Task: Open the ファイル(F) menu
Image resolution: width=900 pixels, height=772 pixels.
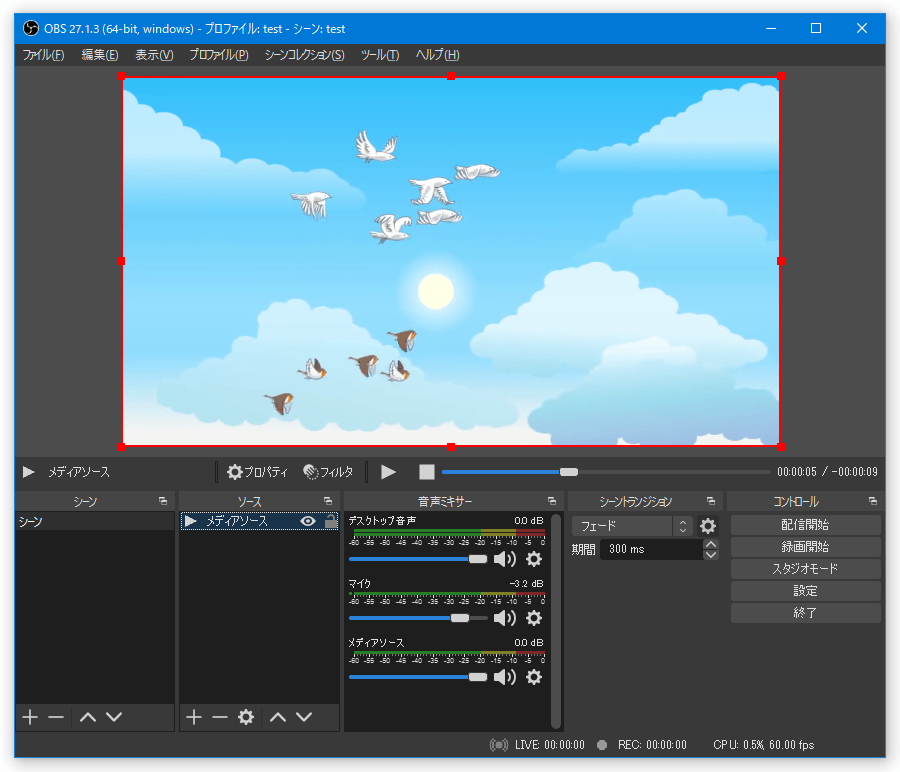Action: 43,55
